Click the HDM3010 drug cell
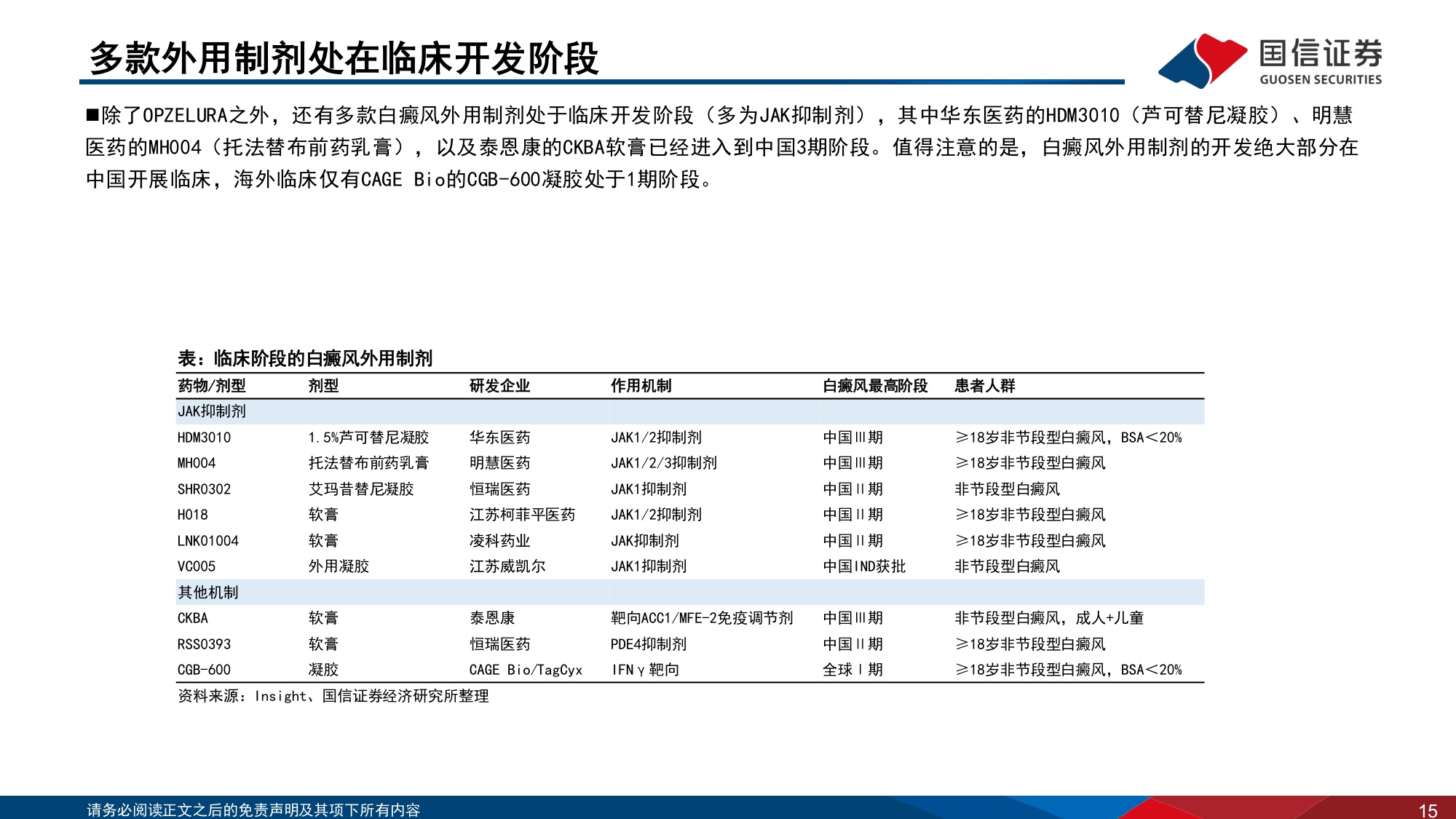 (204, 438)
